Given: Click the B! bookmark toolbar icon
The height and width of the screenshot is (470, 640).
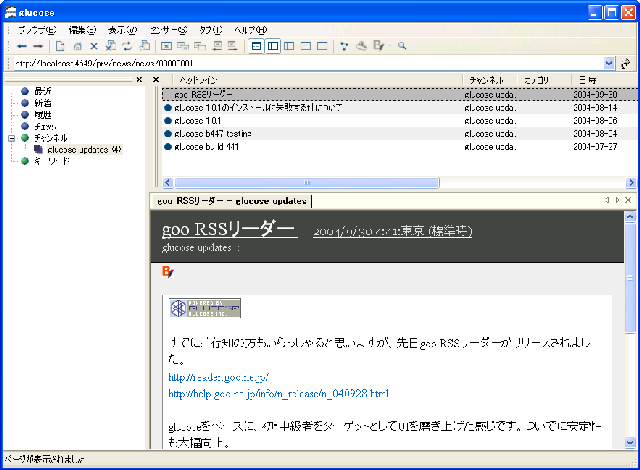Looking at the screenshot, I should tap(378, 46).
